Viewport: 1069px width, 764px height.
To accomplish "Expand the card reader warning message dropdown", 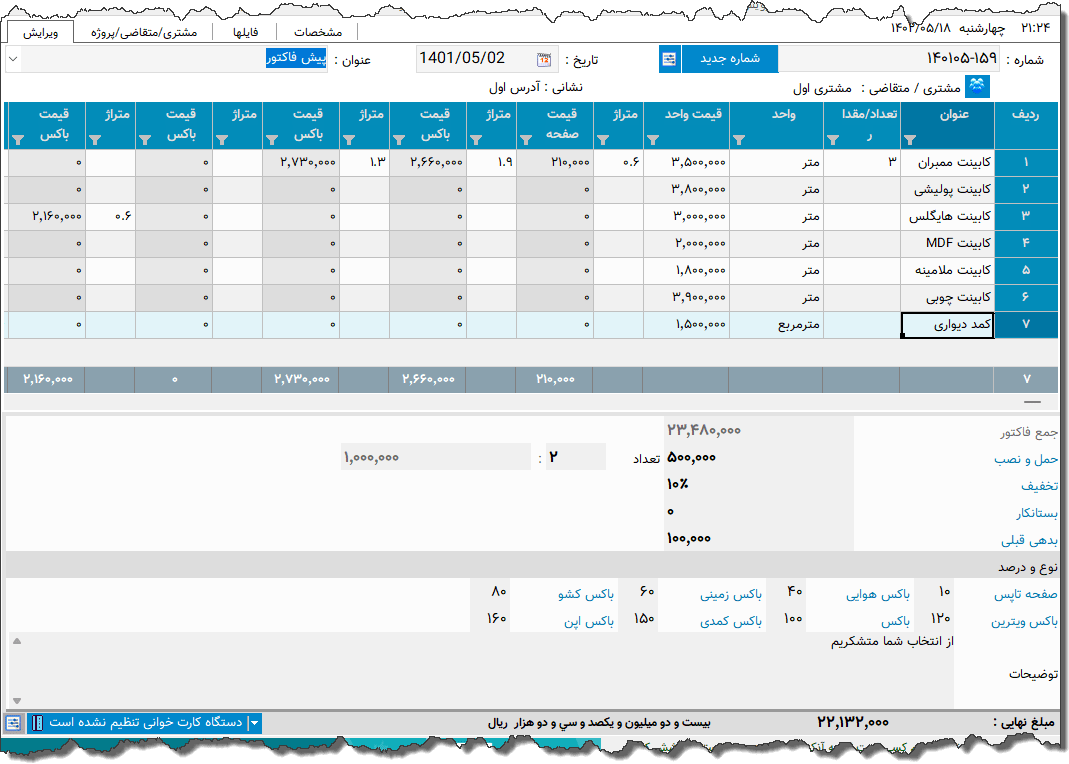I will (254, 722).
